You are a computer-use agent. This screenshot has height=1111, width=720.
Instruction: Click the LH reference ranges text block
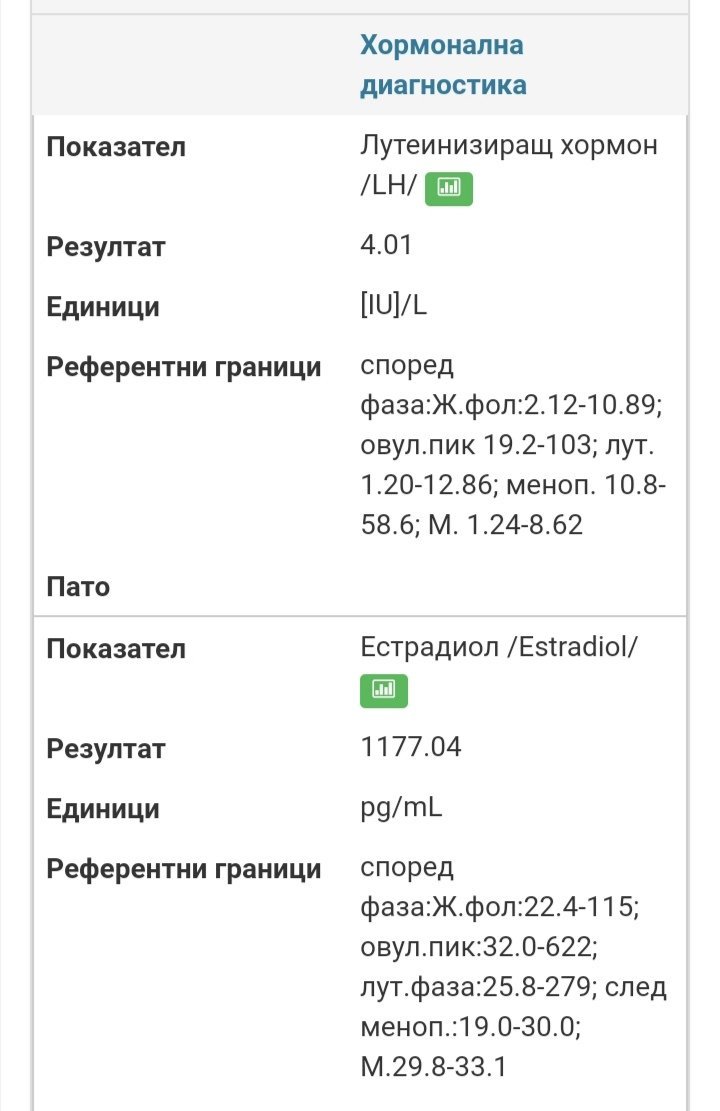coord(513,445)
